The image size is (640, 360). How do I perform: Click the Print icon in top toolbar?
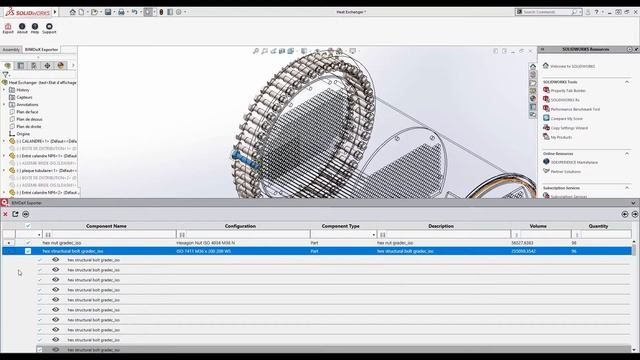pyautogui.click(x=121, y=12)
